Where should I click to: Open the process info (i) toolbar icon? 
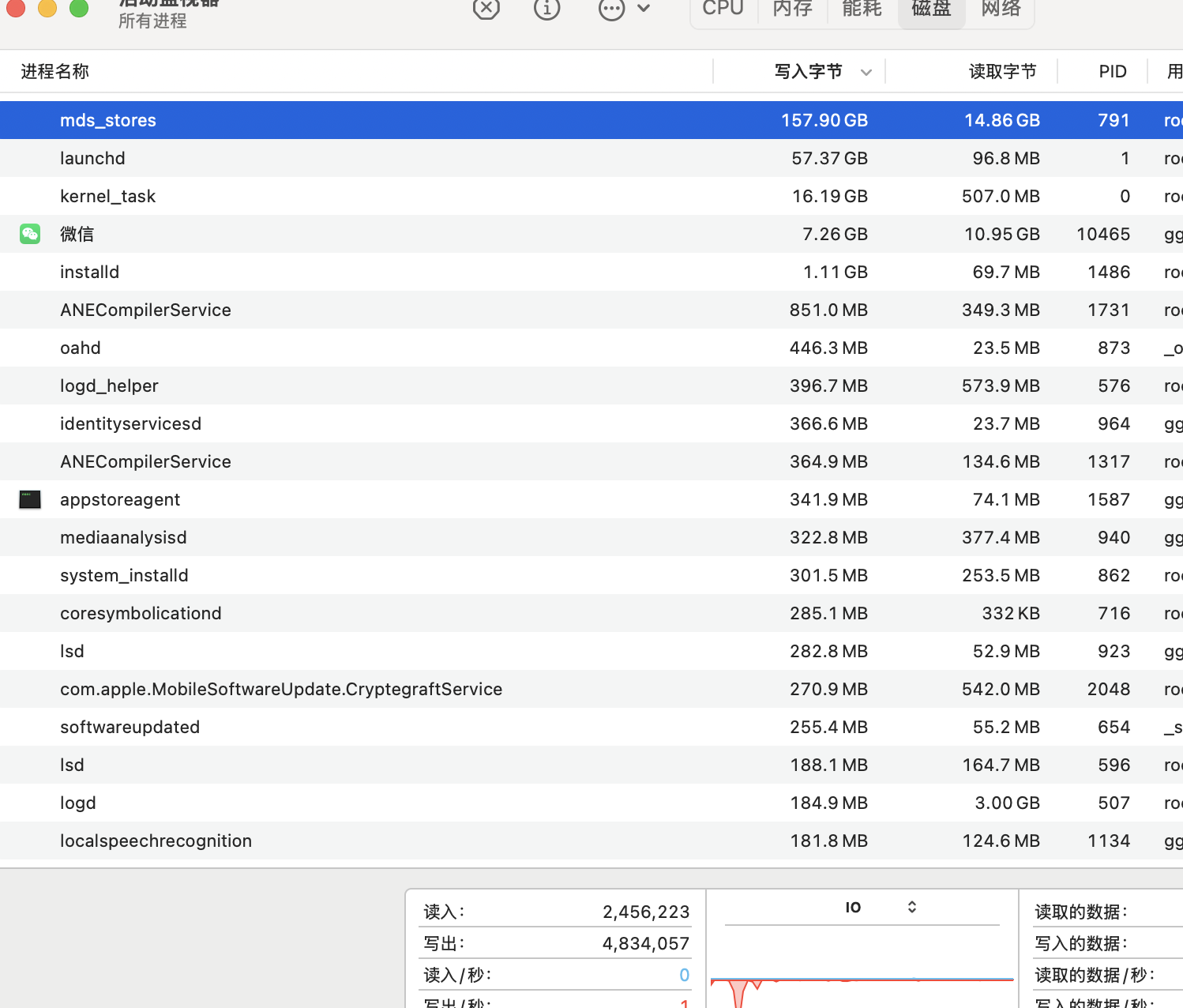tap(546, 8)
